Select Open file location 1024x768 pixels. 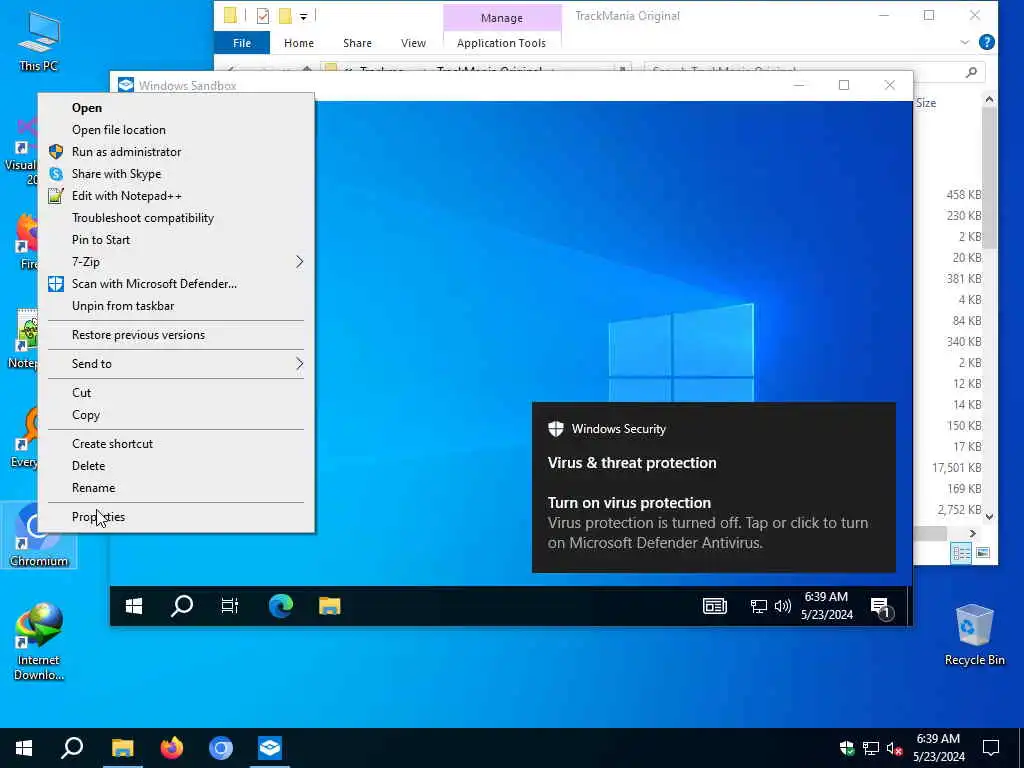(176, 130)
